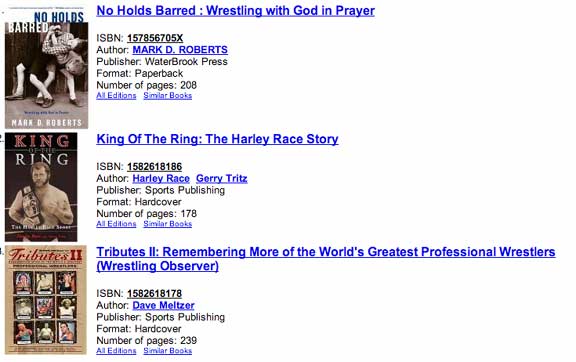
Task: Open No Holds Barred book title link
Action: 235,11
